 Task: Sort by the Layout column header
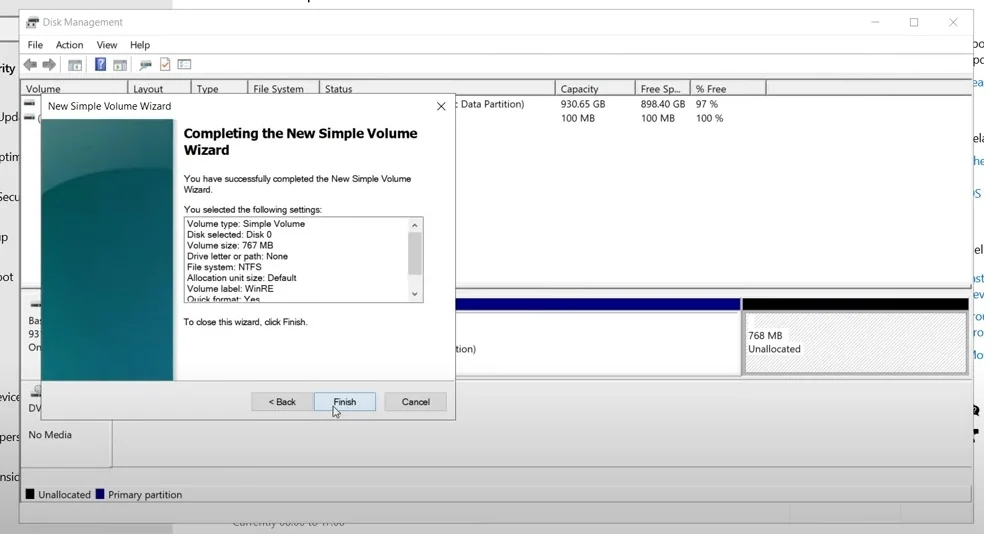point(159,89)
